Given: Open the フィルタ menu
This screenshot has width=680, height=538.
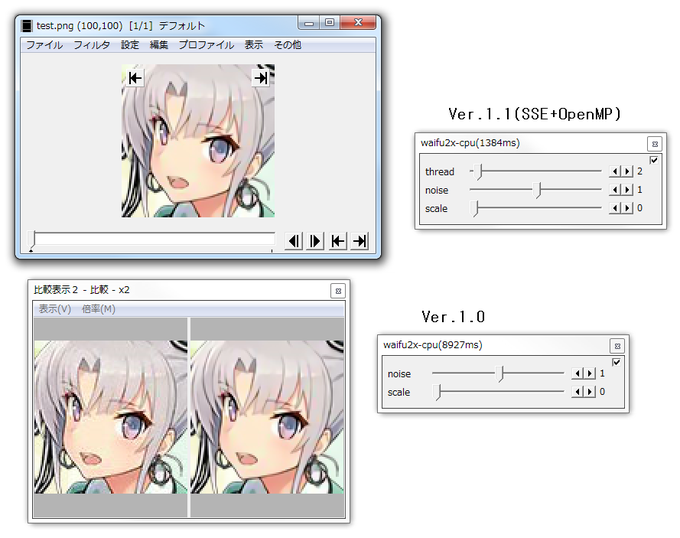Looking at the screenshot, I should coord(92,45).
